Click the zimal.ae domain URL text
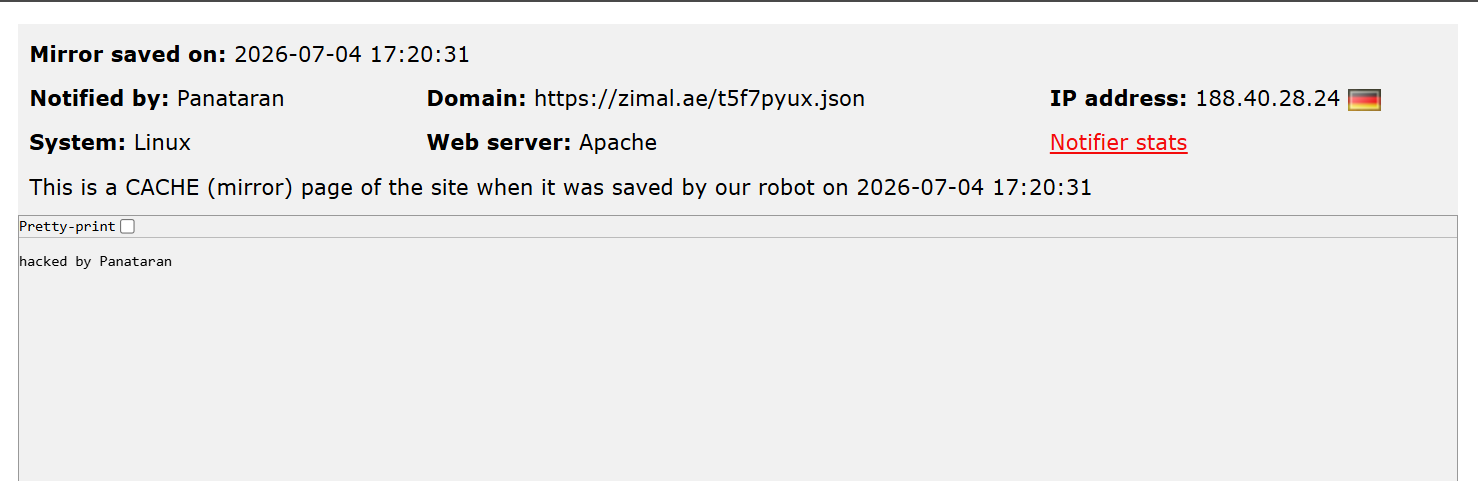 point(699,99)
